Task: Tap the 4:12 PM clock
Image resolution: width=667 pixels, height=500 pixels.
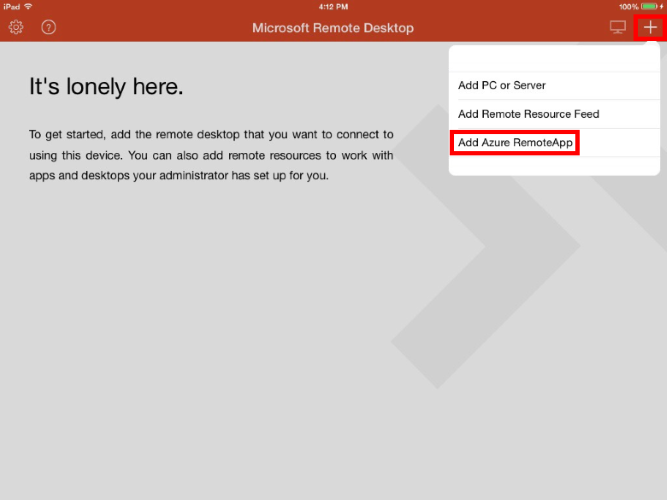Action: [x=333, y=7]
